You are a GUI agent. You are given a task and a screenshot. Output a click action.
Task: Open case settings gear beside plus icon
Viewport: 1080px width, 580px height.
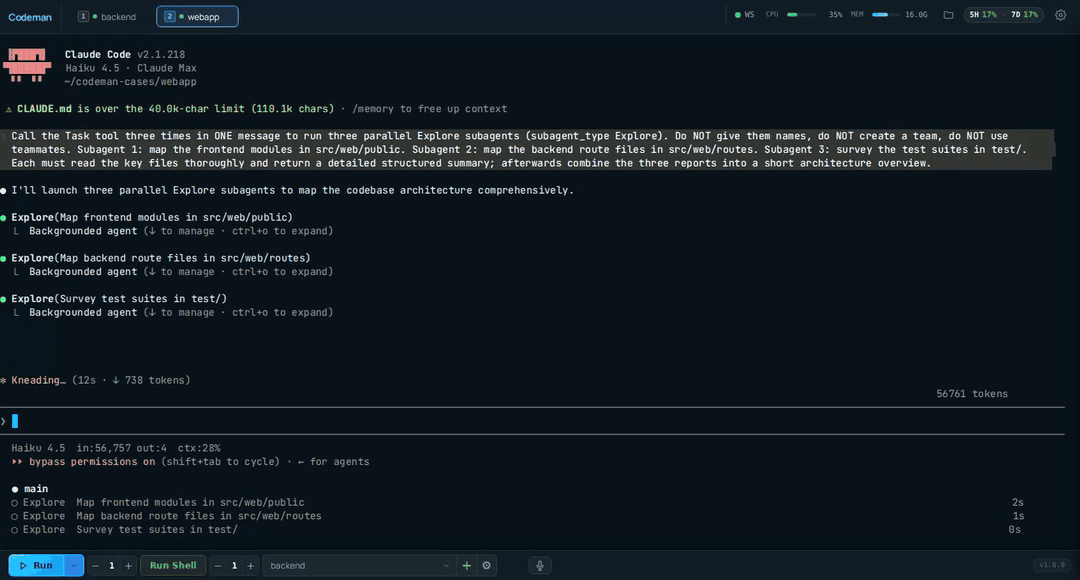point(486,566)
